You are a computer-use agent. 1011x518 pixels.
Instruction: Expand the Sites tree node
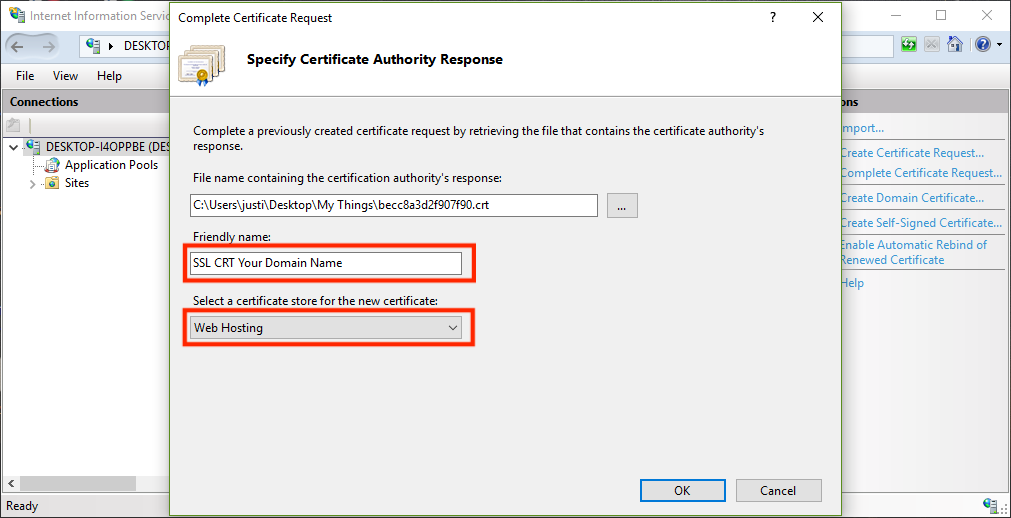coord(32,184)
